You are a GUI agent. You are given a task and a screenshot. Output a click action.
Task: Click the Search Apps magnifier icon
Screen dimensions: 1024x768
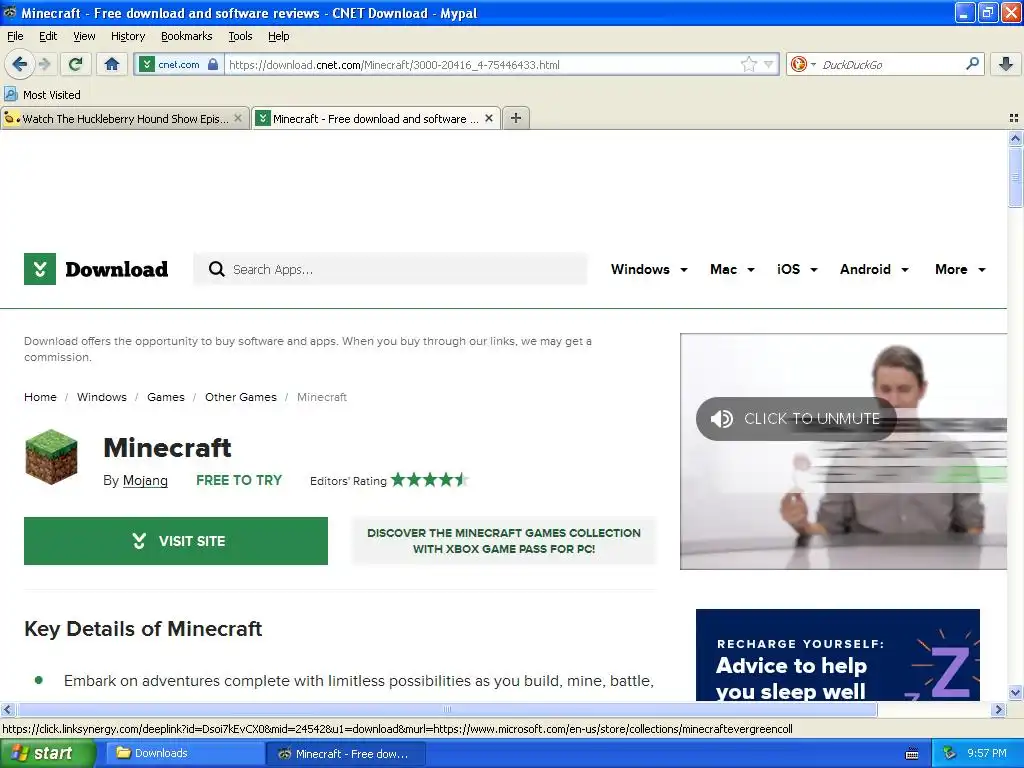click(216, 269)
